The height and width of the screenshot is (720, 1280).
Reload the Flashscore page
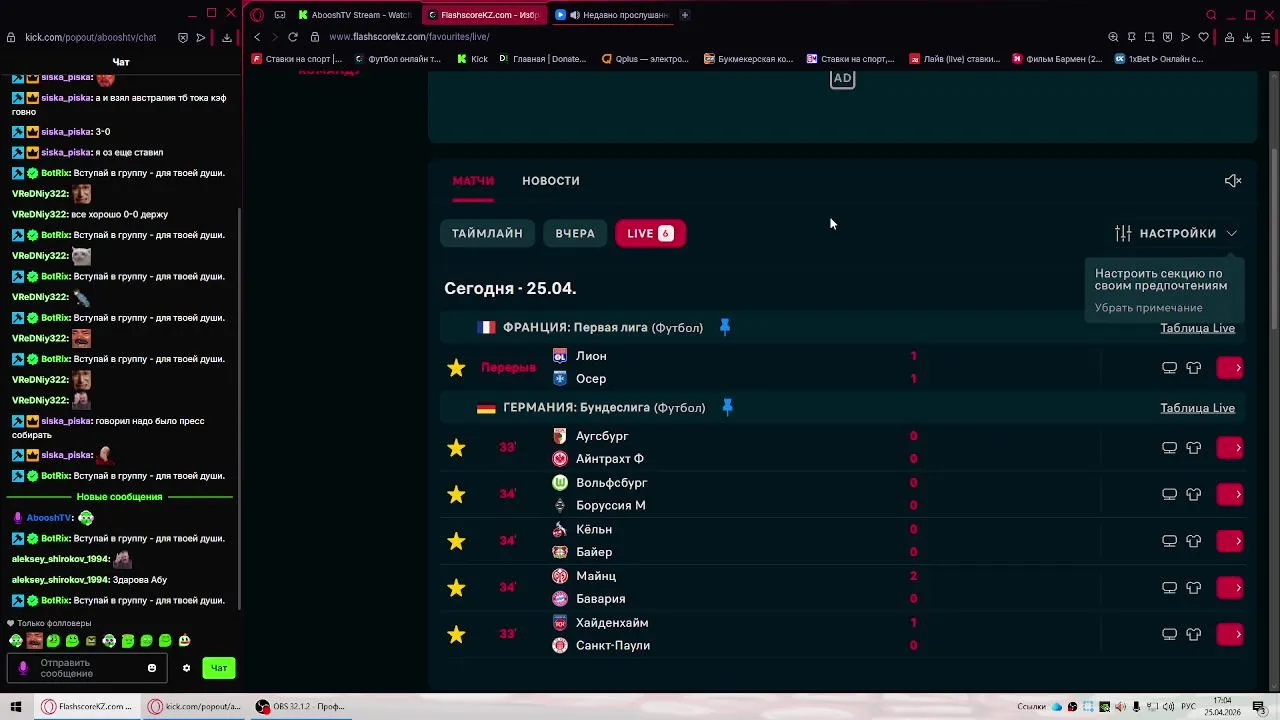pyautogui.click(x=293, y=37)
